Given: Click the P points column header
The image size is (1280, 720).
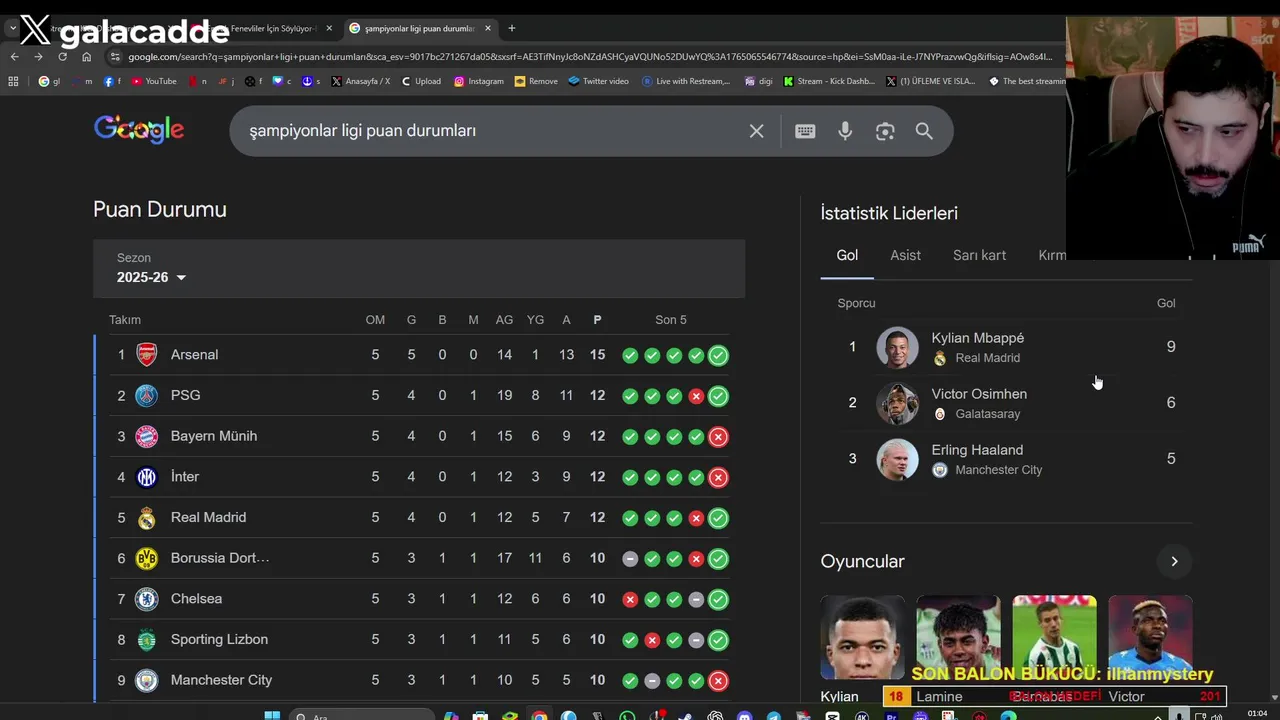Looking at the screenshot, I should click(x=597, y=320).
